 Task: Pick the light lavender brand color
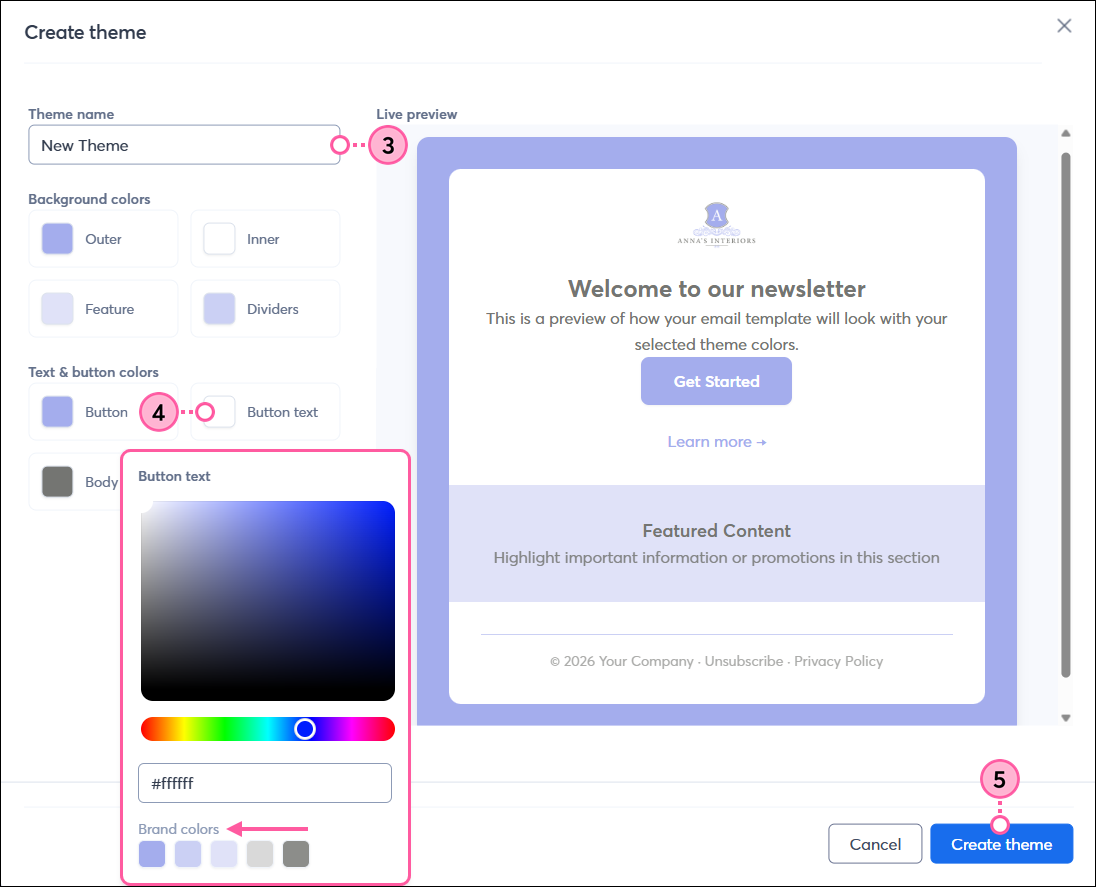click(x=187, y=854)
